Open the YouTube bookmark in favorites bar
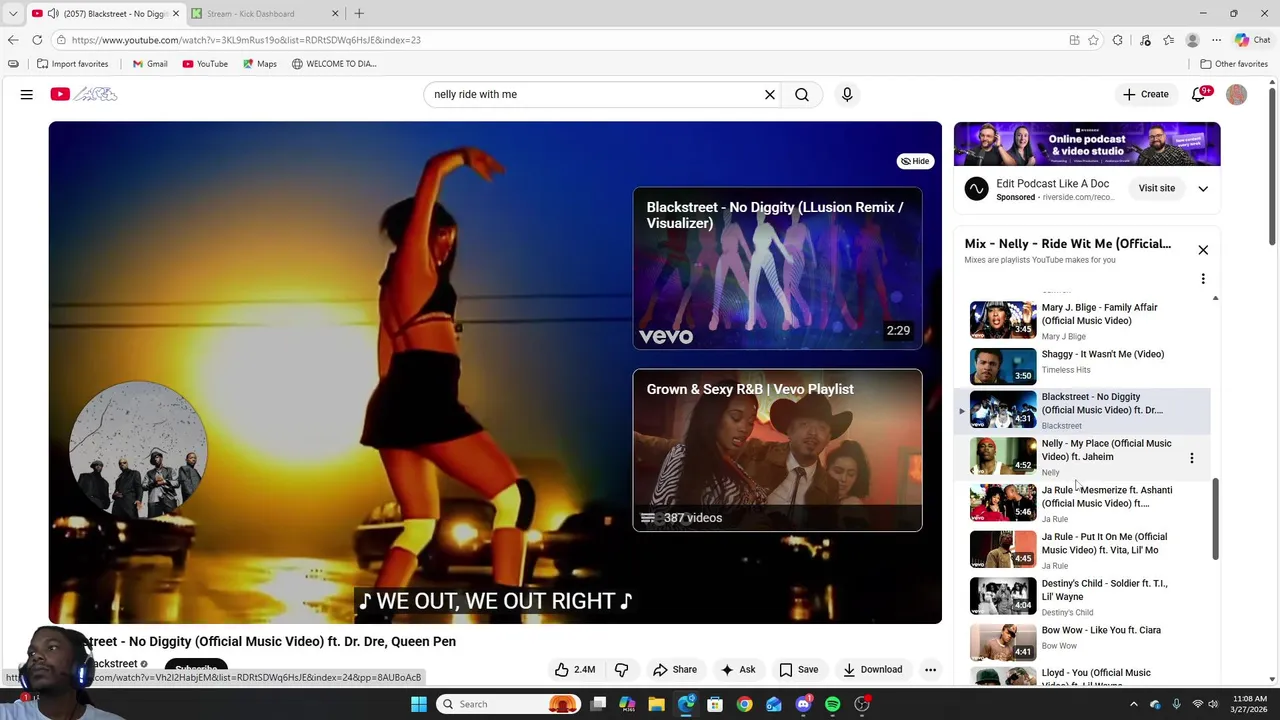1280x720 pixels. click(x=205, y=64)
